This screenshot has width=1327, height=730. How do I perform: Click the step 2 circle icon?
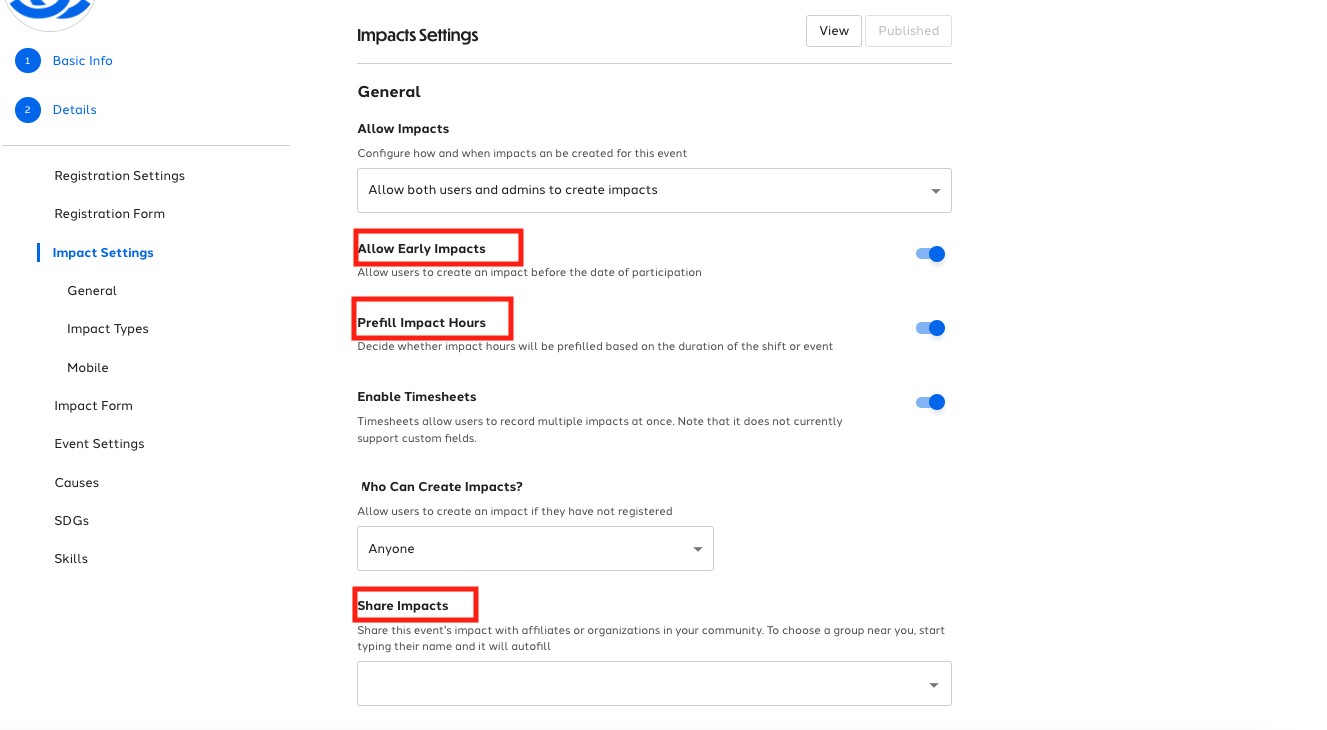pyautogui.click(x=27, y=110)
